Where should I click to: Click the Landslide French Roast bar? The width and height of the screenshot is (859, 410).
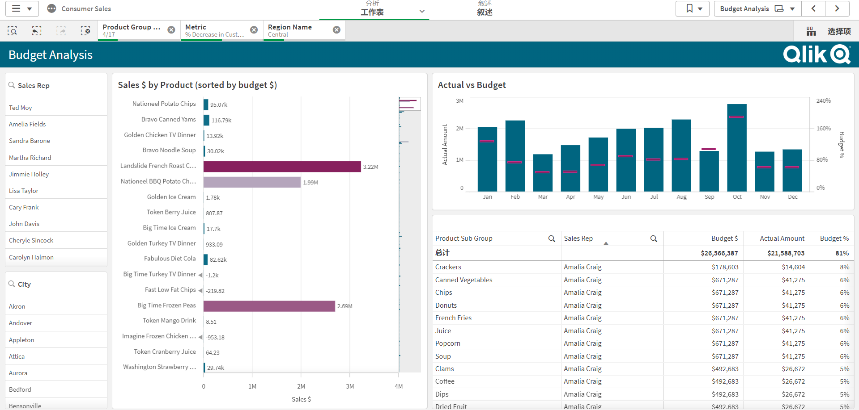click(282, 166)
